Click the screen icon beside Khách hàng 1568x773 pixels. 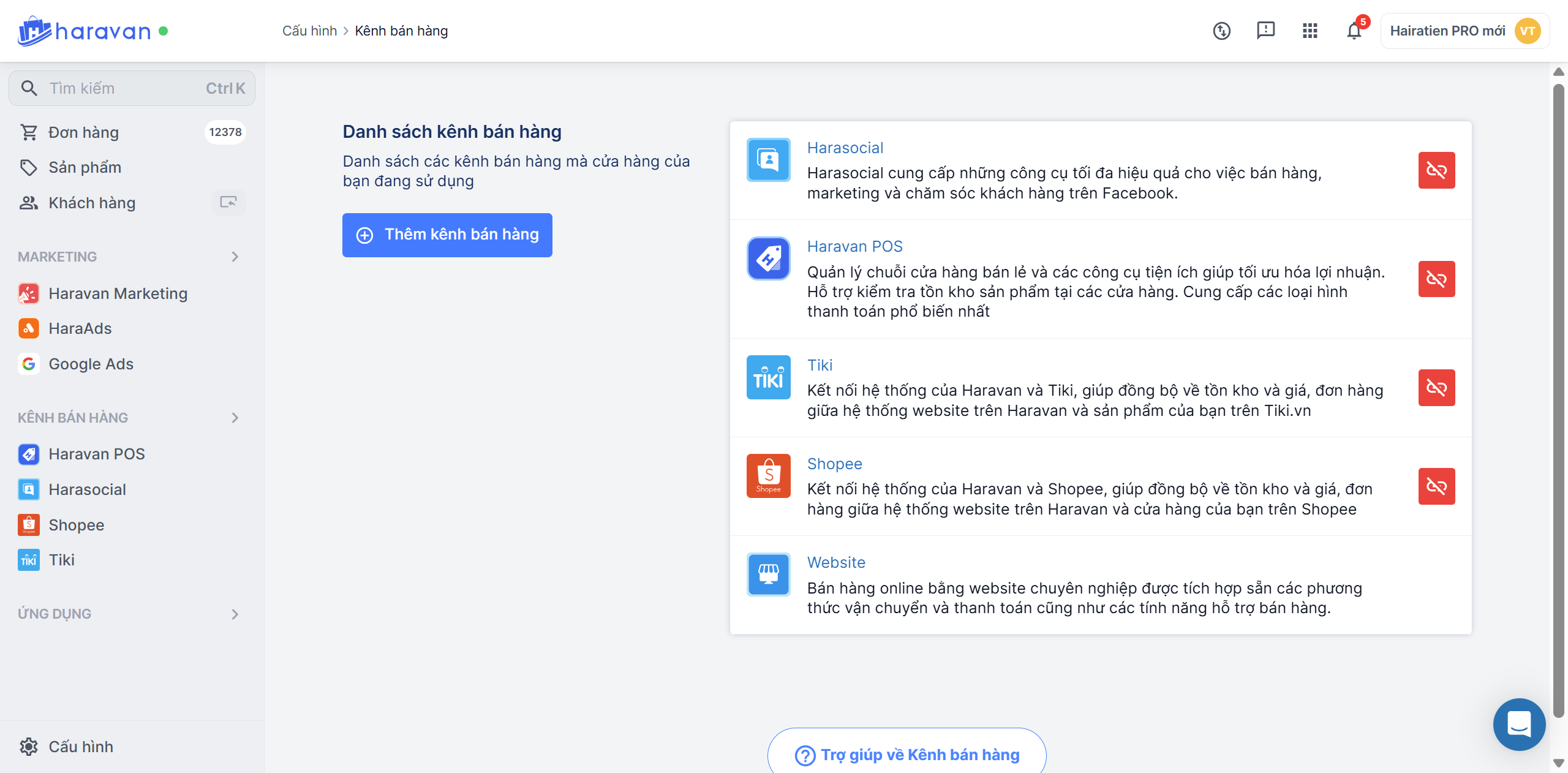[228, 203]
